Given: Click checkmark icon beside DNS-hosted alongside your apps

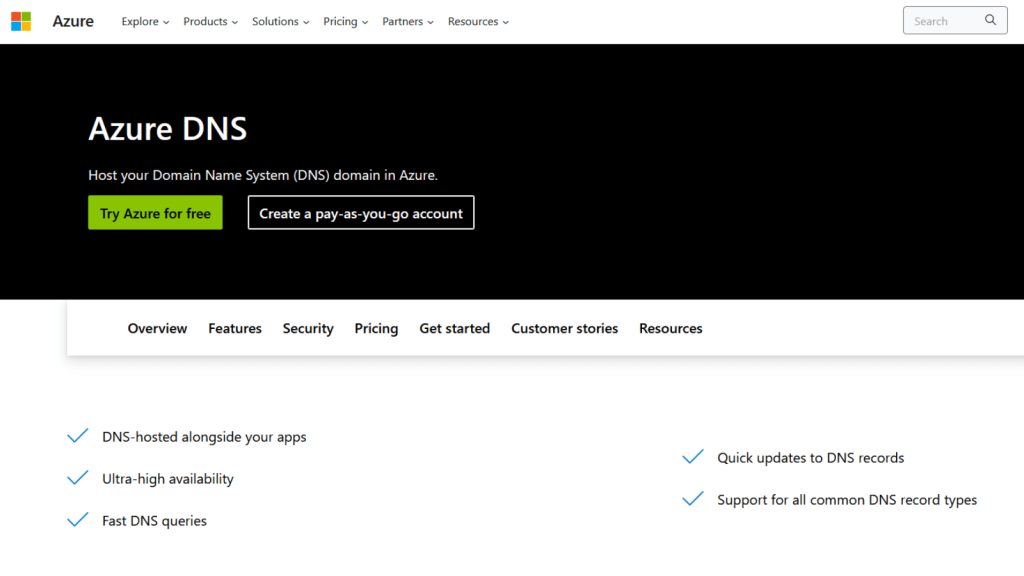Looking at the screenshot, I should 78,436.
